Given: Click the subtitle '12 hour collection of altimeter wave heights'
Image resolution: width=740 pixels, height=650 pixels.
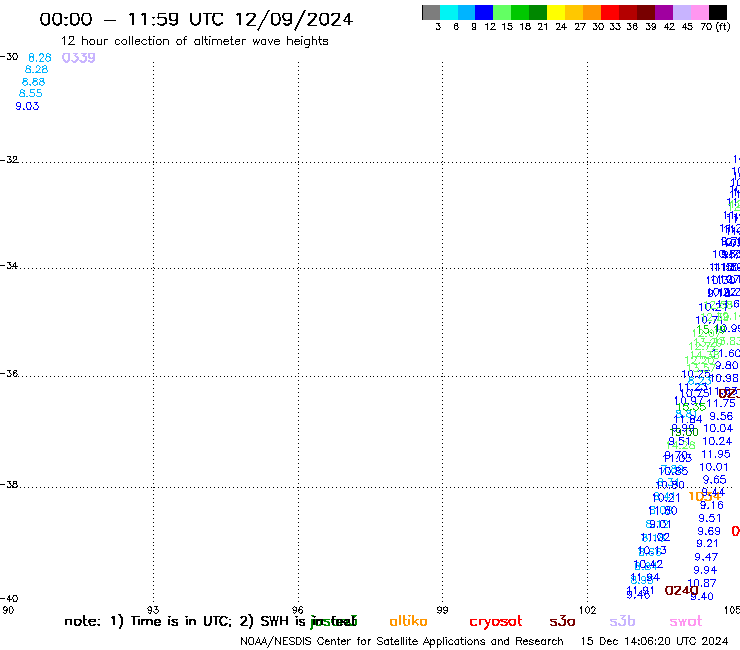Looking at the screenshot, I should (x=194, y=41).
